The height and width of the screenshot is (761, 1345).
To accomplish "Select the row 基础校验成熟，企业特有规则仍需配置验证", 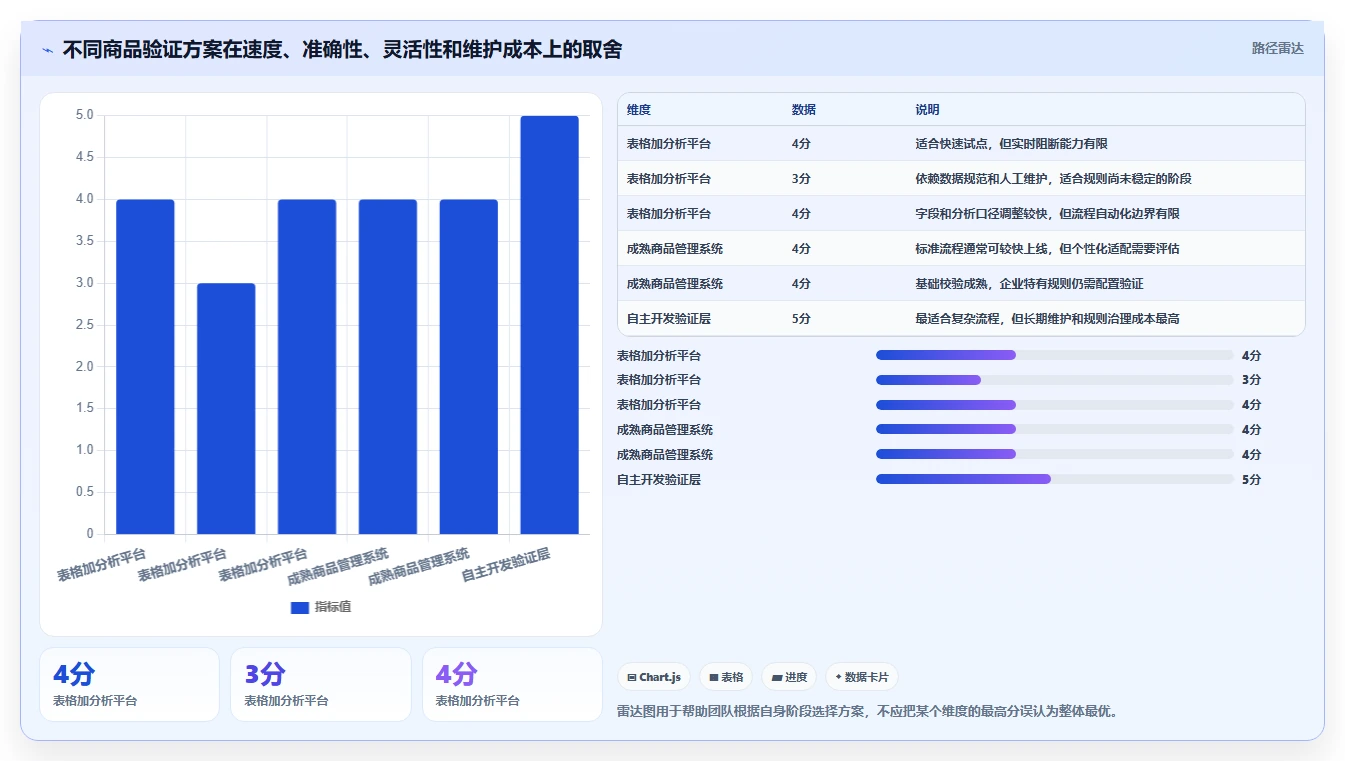I will tap(961, 284).
